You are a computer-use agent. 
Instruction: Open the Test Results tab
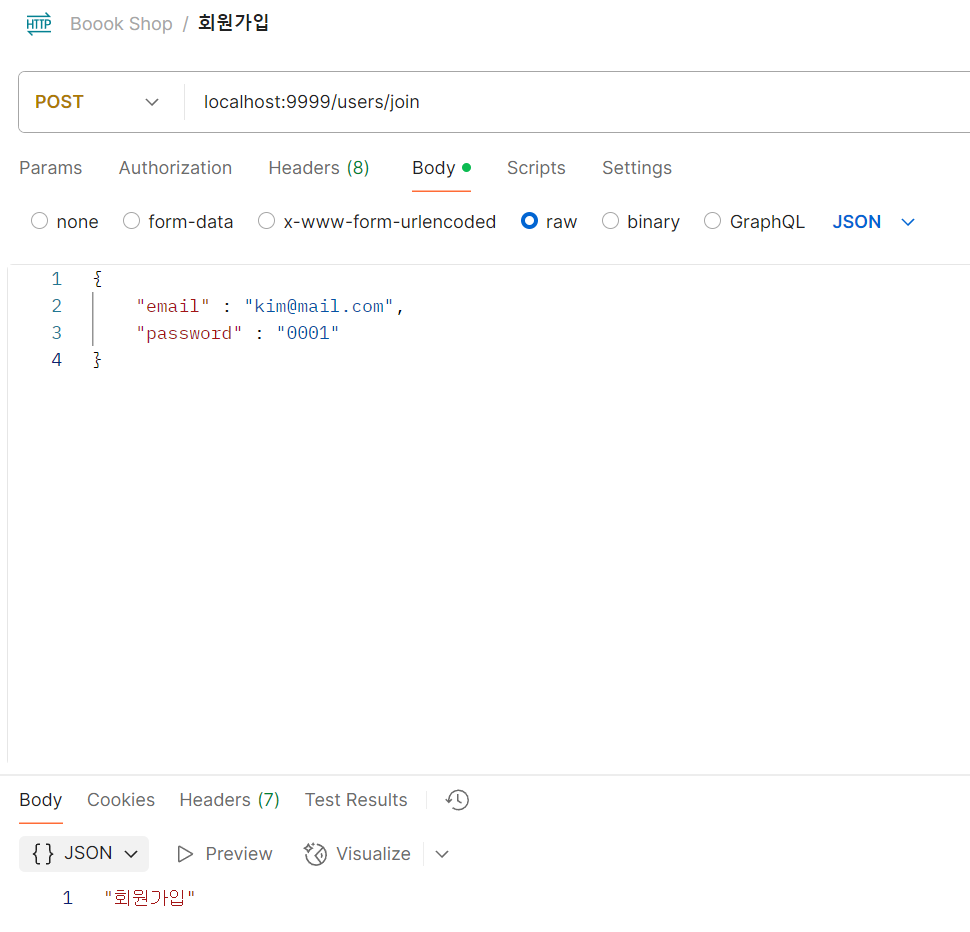(x=356, y=800)
